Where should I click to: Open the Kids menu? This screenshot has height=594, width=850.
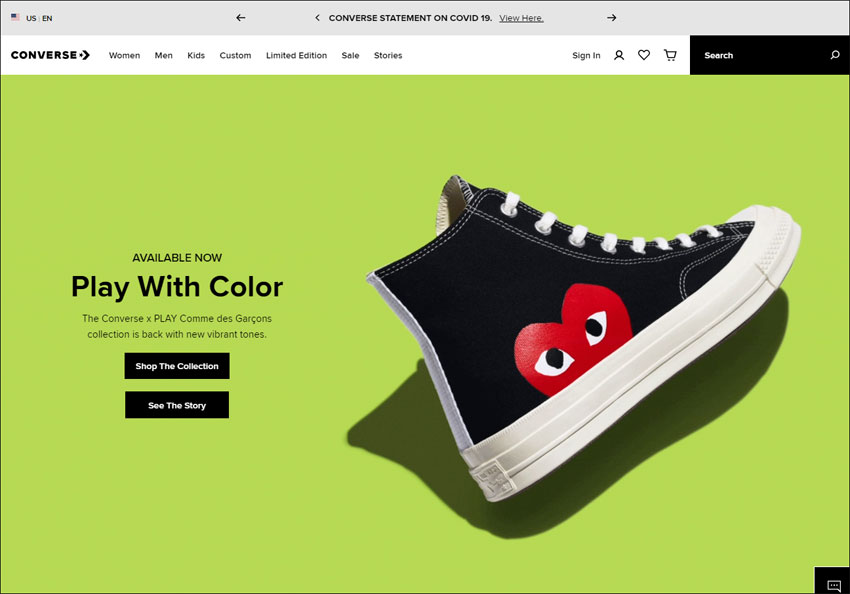[196, 55]
